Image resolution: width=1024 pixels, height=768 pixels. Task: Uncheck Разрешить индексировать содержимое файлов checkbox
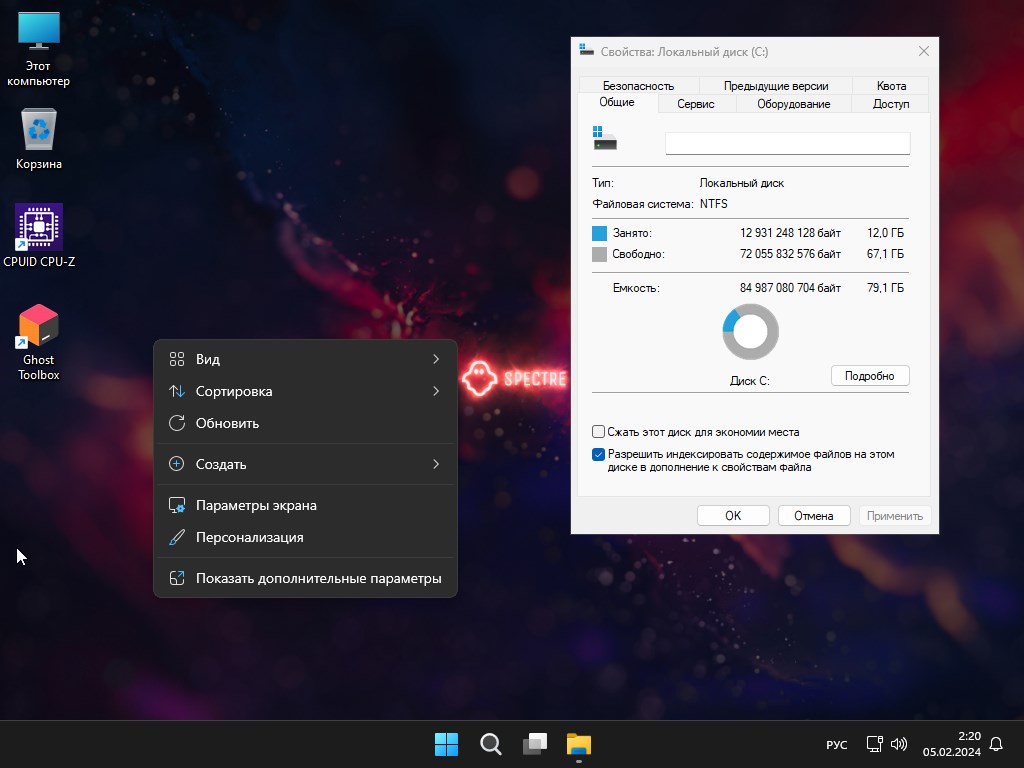598,454
